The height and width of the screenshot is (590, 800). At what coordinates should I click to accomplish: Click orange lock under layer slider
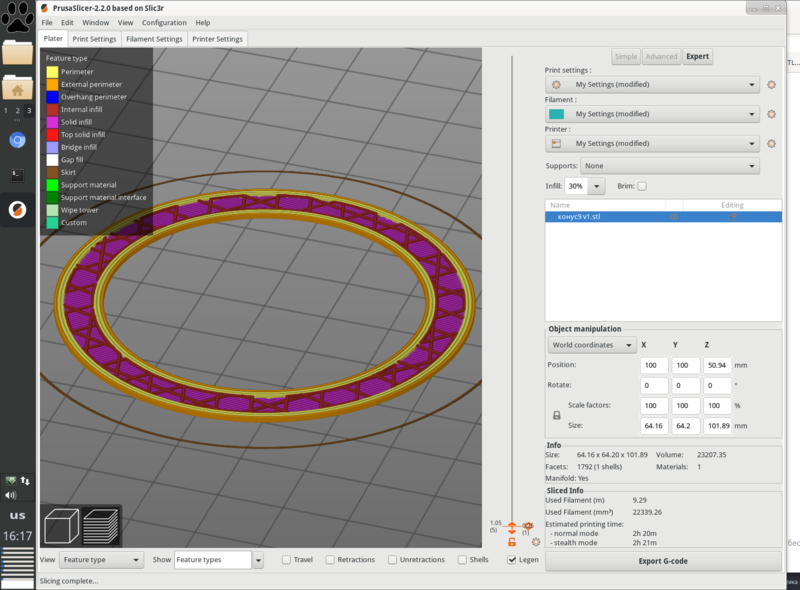(x=511, y=541)
